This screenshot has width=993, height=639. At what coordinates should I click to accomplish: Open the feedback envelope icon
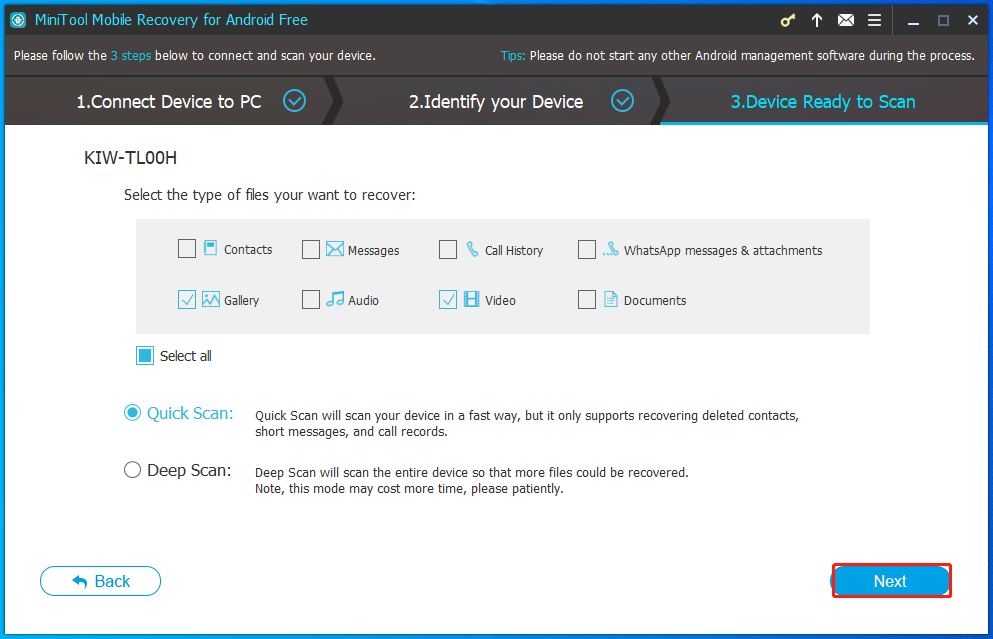845,19
